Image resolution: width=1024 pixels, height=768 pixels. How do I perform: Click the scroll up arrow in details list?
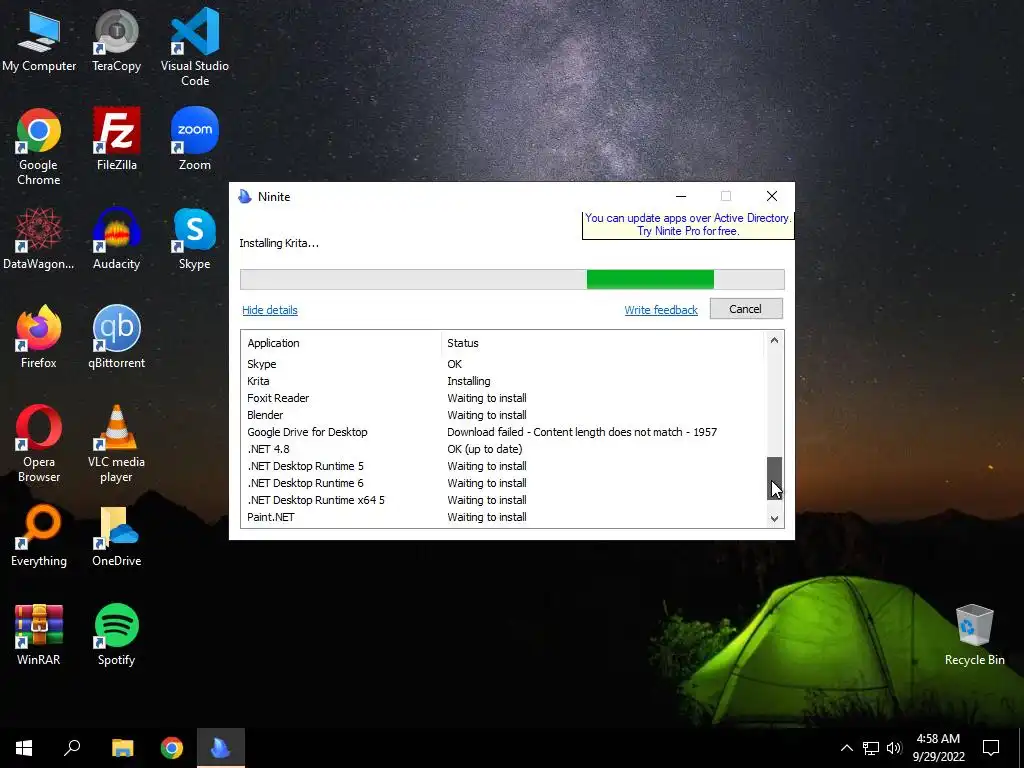coord(774,340)
